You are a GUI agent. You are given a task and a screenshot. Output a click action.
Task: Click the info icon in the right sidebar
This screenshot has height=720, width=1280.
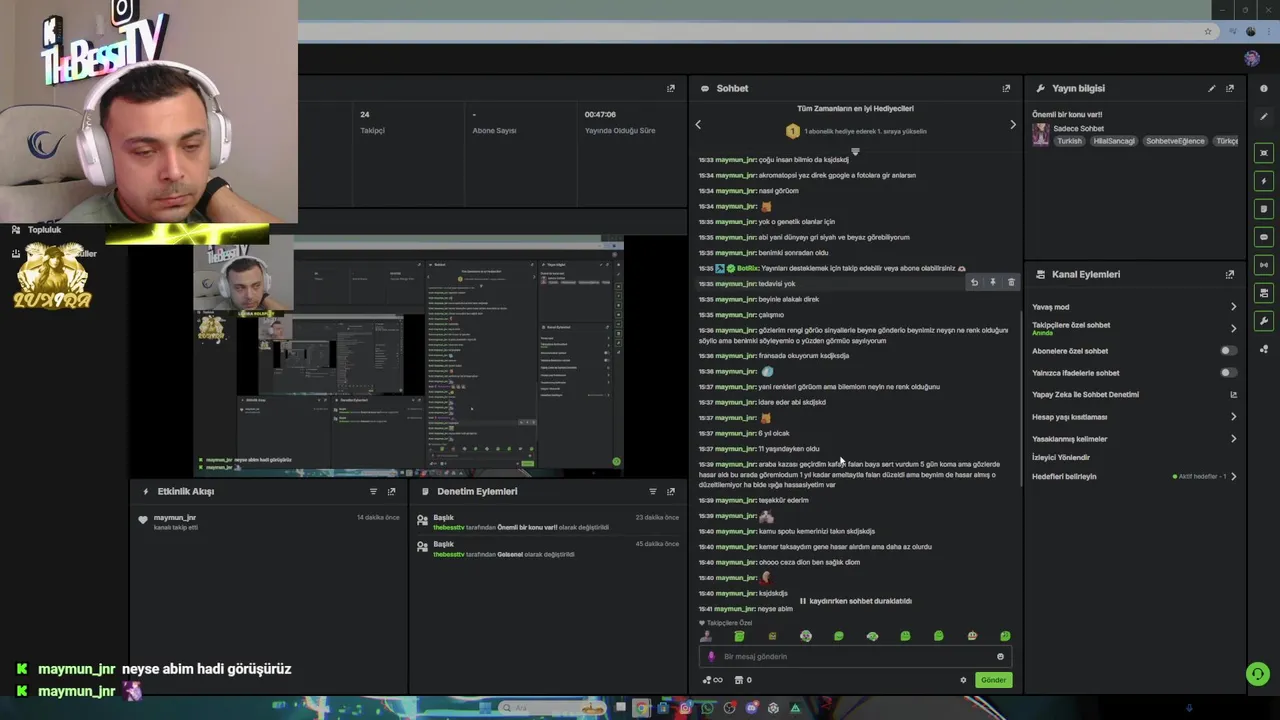pos(1264,88)
